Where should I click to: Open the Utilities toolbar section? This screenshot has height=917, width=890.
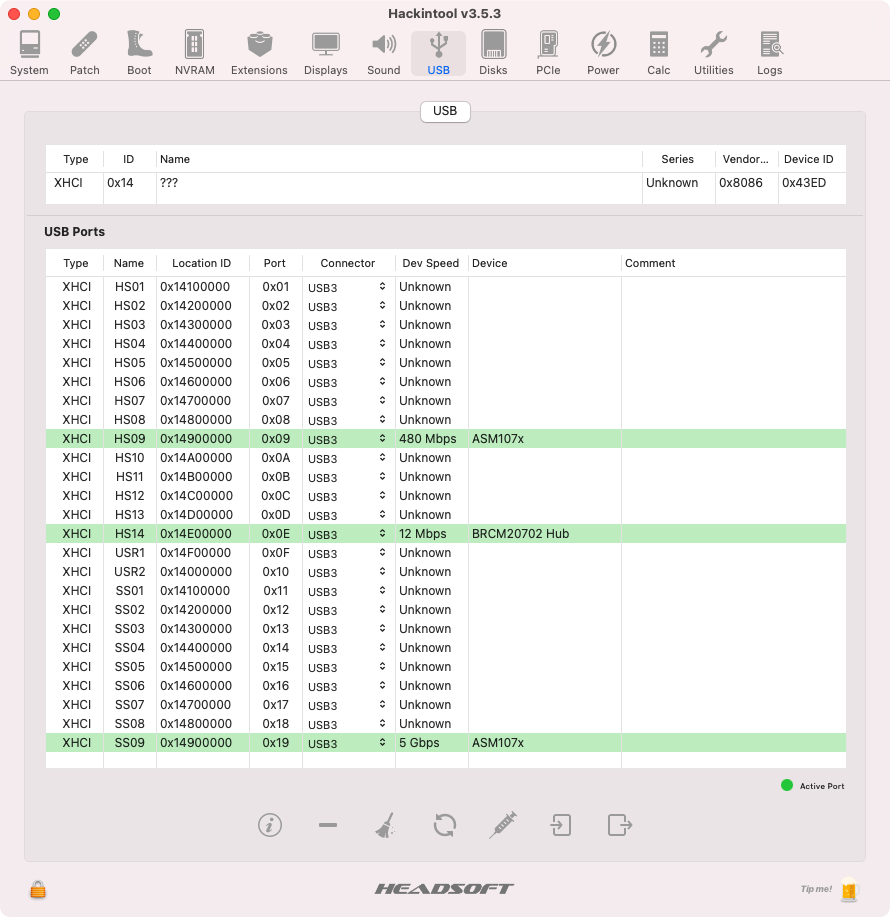[713, 53]
